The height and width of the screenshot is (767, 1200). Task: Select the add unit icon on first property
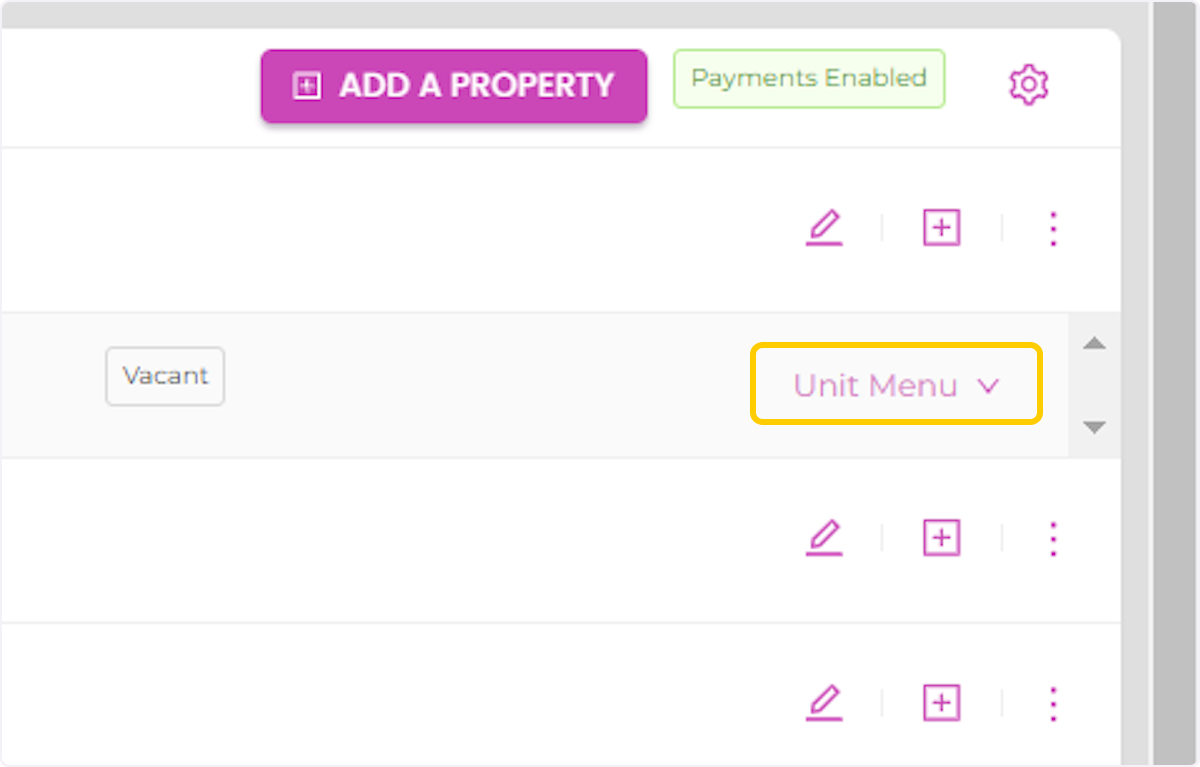coord(940,228)
